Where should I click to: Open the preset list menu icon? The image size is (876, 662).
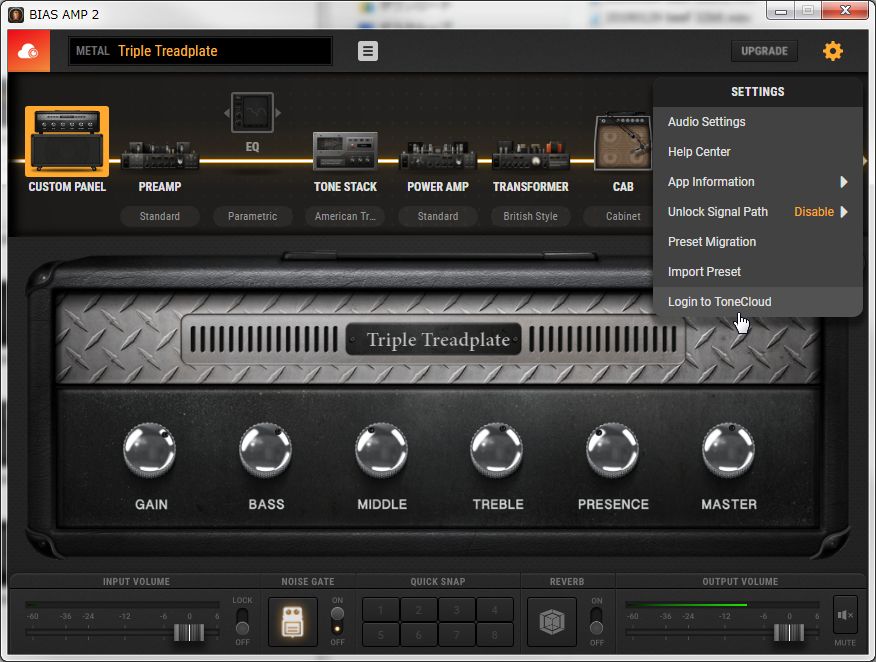[368, 51]
